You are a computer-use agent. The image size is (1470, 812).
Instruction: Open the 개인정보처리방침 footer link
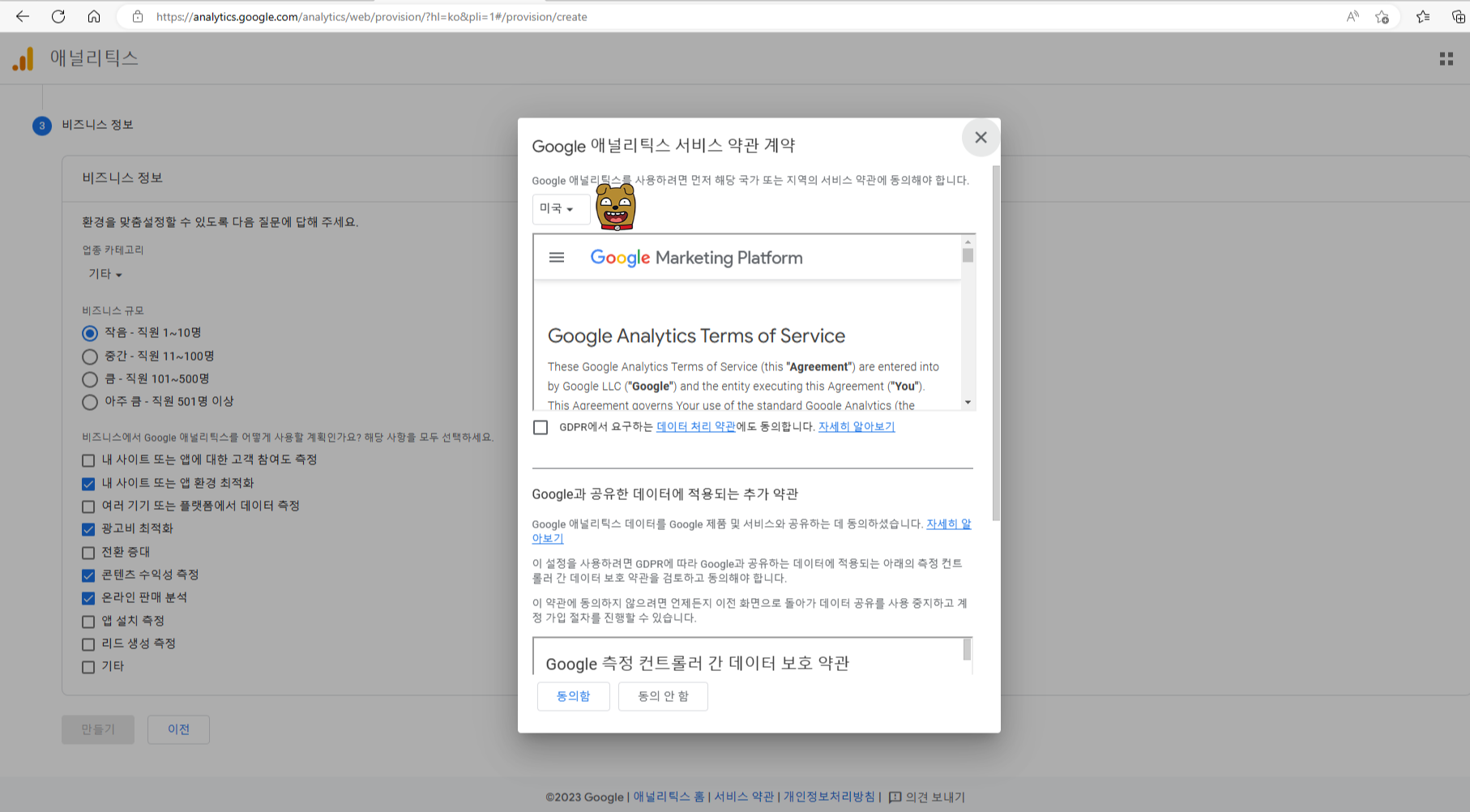(829, 797)
